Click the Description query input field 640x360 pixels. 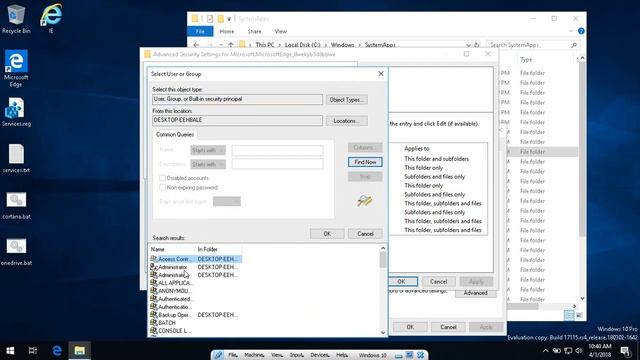(278, 164)
